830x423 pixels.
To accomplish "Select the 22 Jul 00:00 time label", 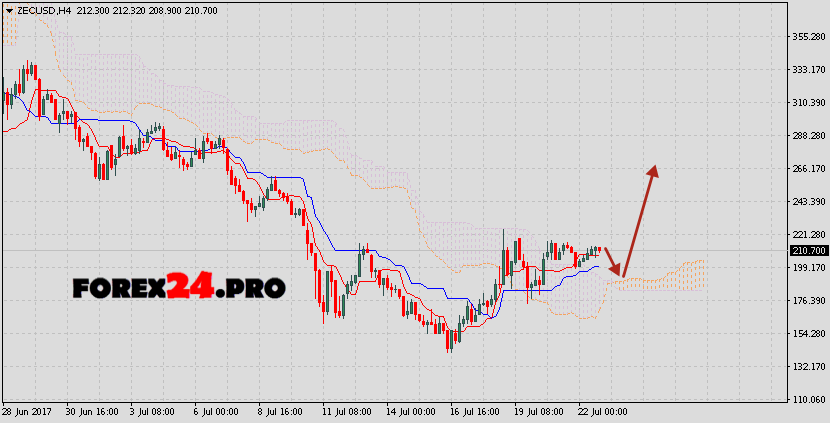I will [x=602, y=411].
